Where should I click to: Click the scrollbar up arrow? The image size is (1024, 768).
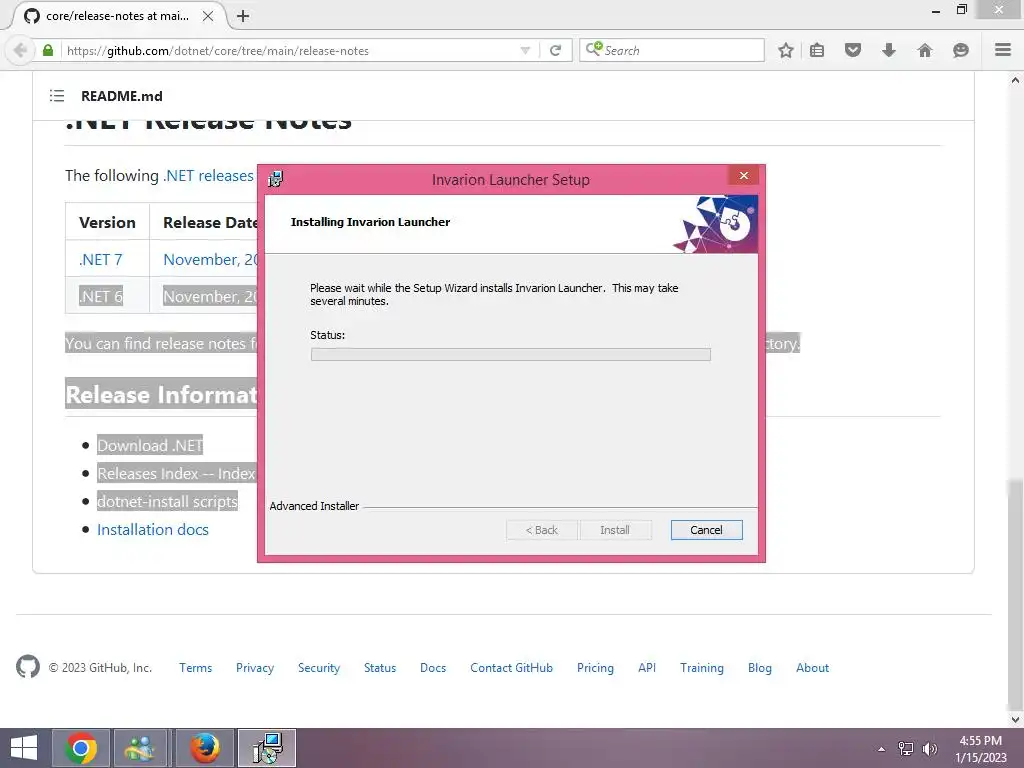(1015, 80)
